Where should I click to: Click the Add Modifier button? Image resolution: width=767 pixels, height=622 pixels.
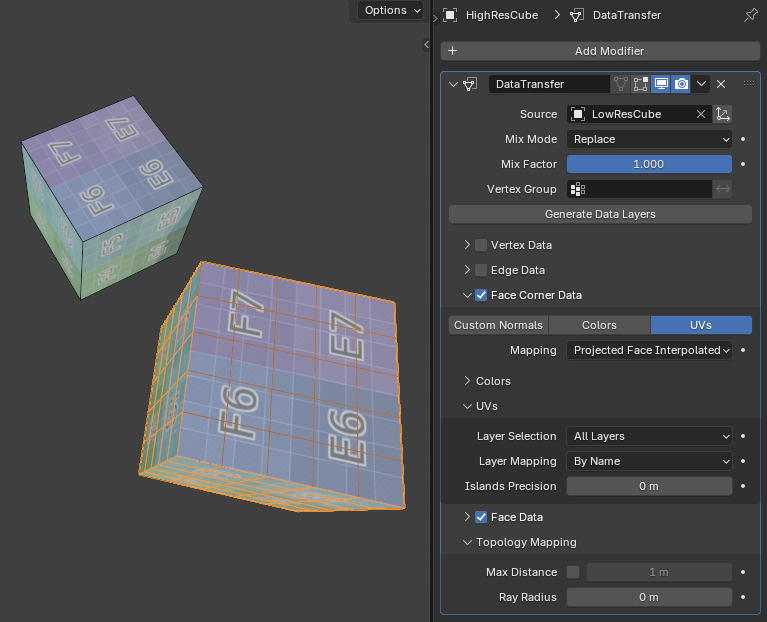[600, 51]
